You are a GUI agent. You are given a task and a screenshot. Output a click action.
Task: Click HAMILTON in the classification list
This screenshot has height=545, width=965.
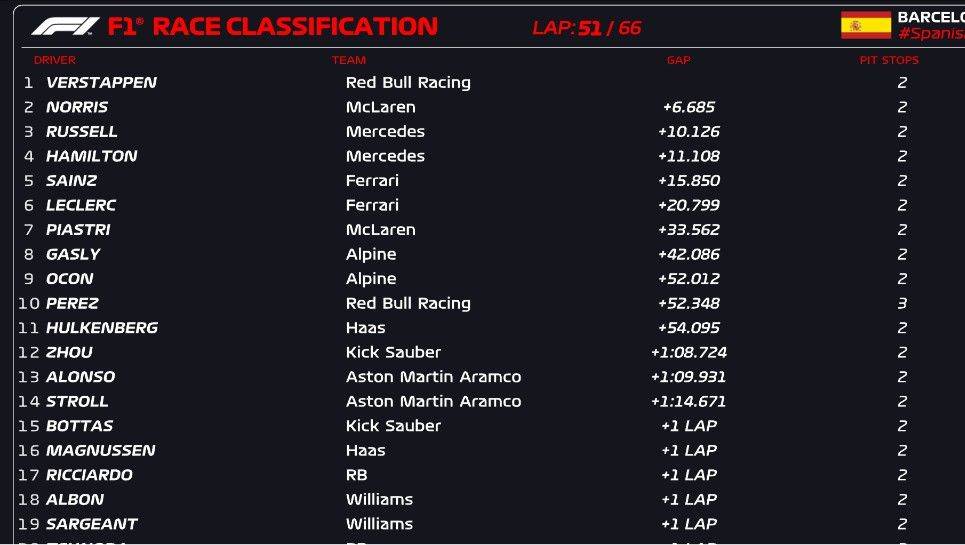(91, 156)
